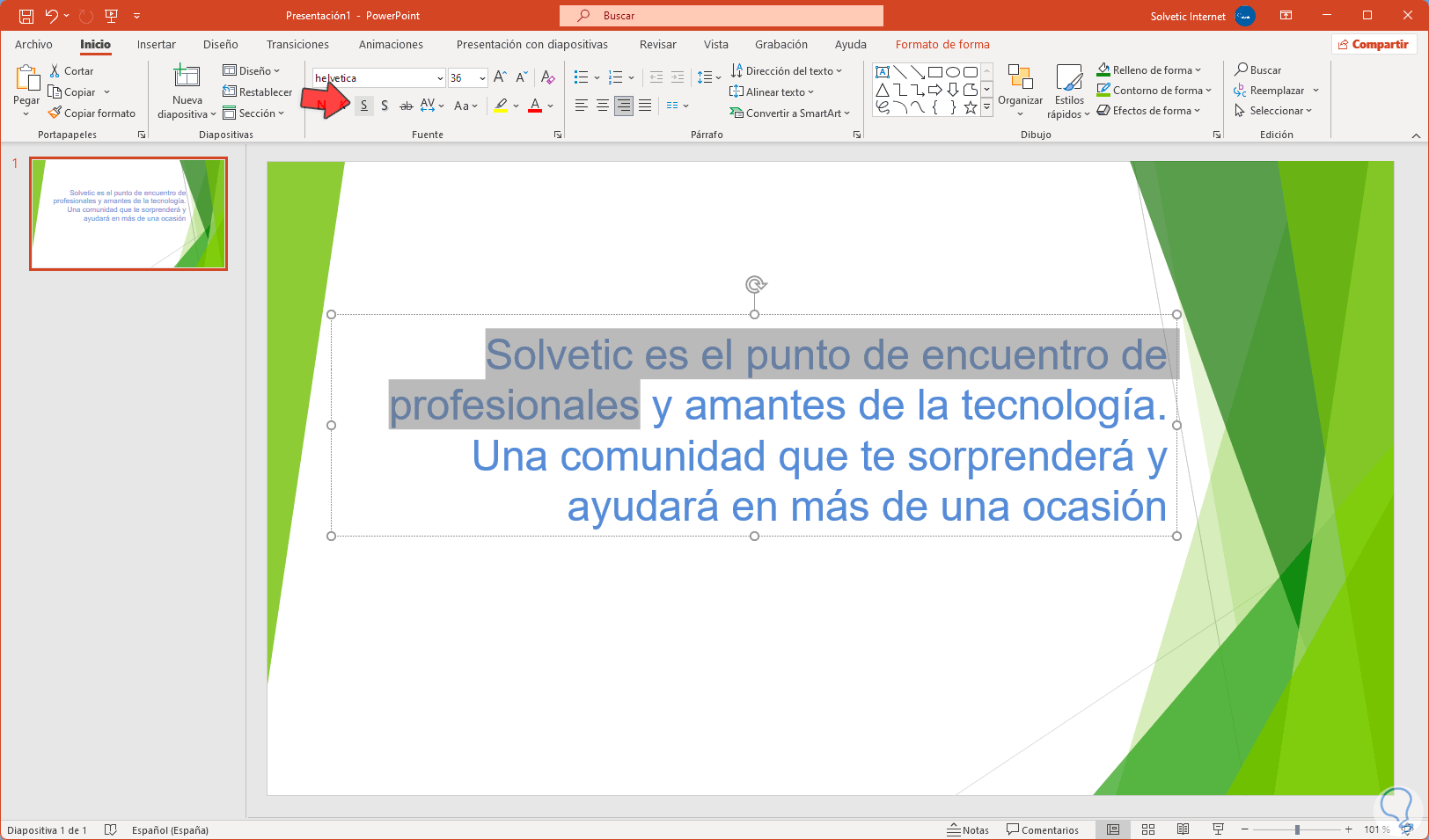Open Alinear texto dropdown
This screenshot has height=840, width=1429.
[772, 92]
